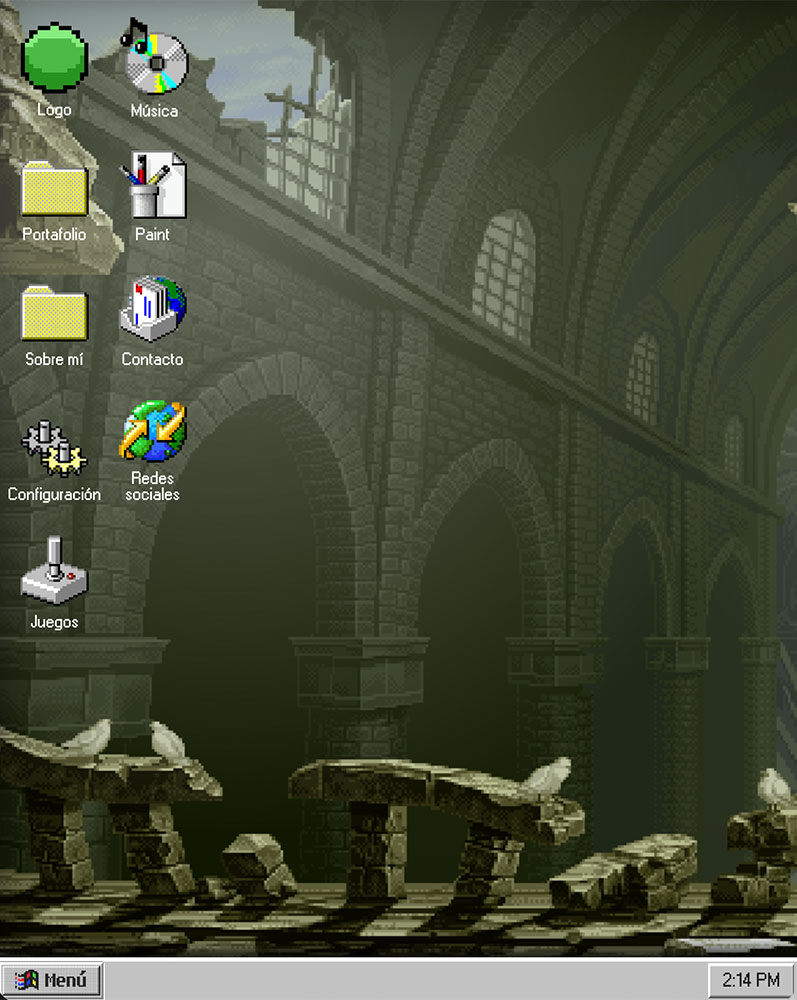Select the "Sobre mí" text label

pos(54,359)
